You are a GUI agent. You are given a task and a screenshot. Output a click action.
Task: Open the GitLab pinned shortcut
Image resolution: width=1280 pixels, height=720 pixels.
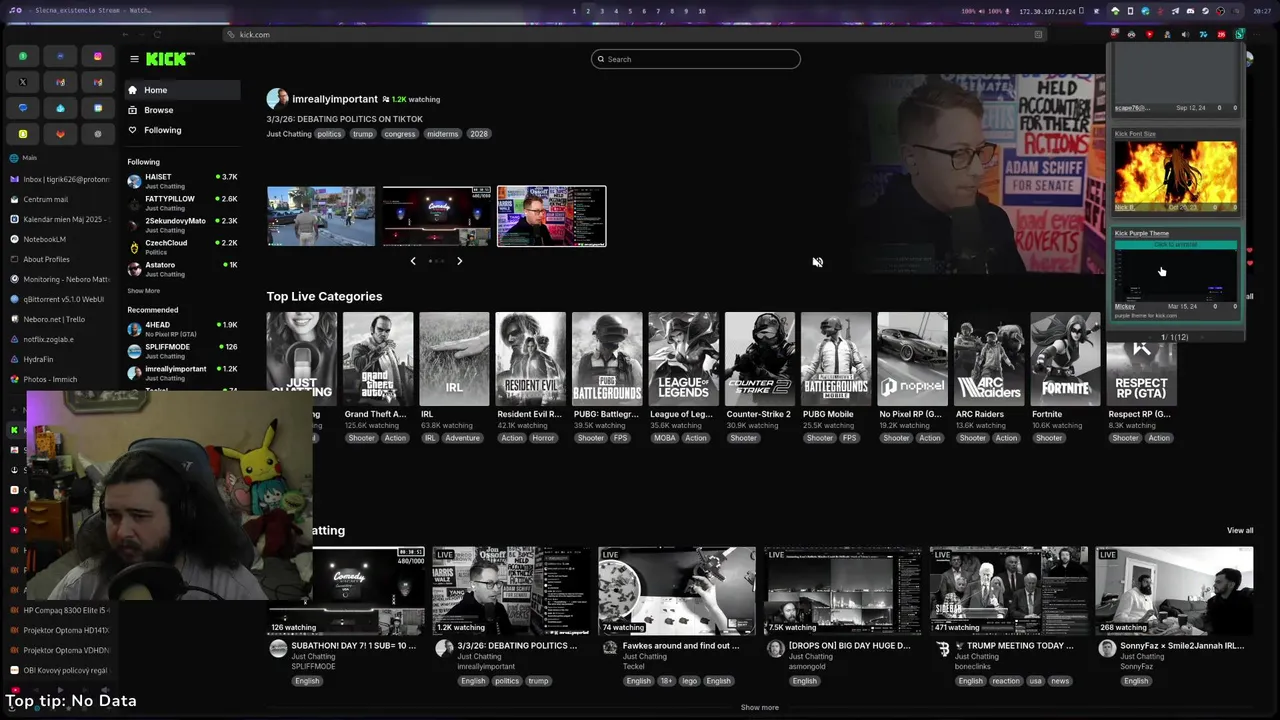tap(60, 134)
